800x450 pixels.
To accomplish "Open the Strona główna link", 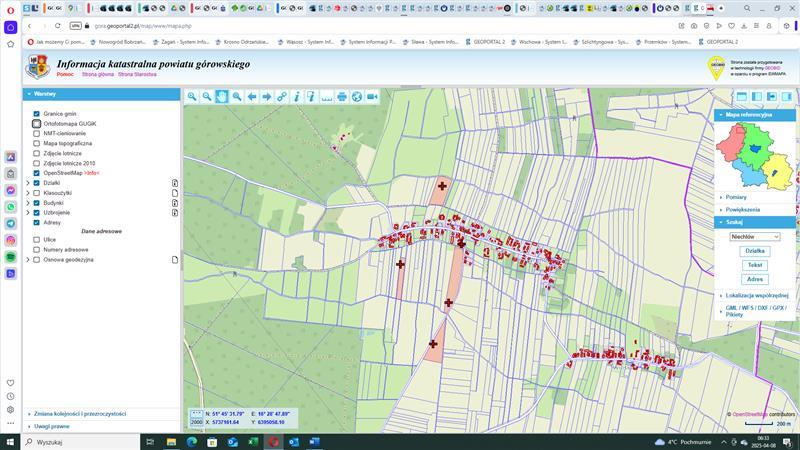I will (x=97, y=74).
